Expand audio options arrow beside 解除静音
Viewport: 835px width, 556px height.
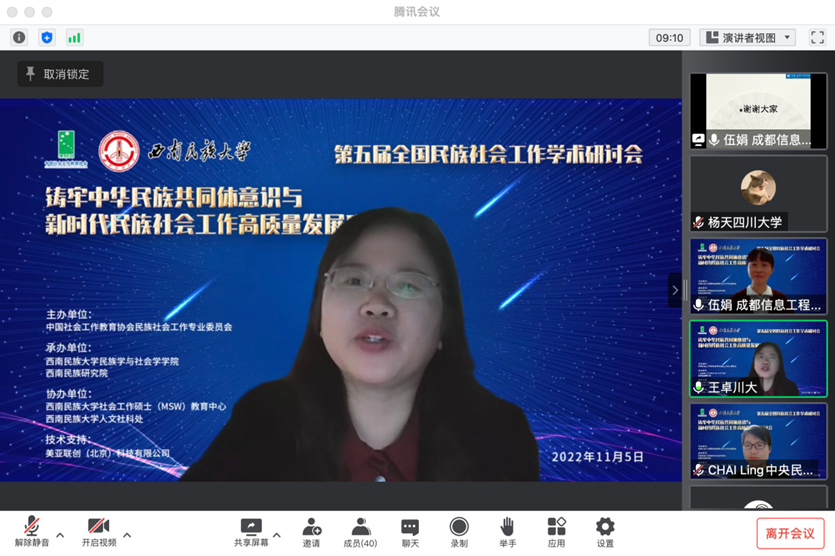click(x=60, y=535)
